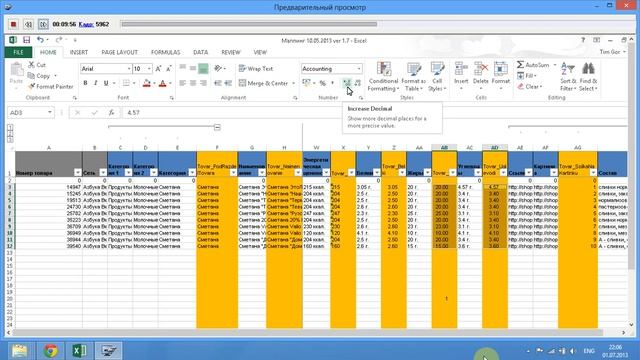Apply the fill color bucket
The image size is (640, 360).
click(147, 83)
